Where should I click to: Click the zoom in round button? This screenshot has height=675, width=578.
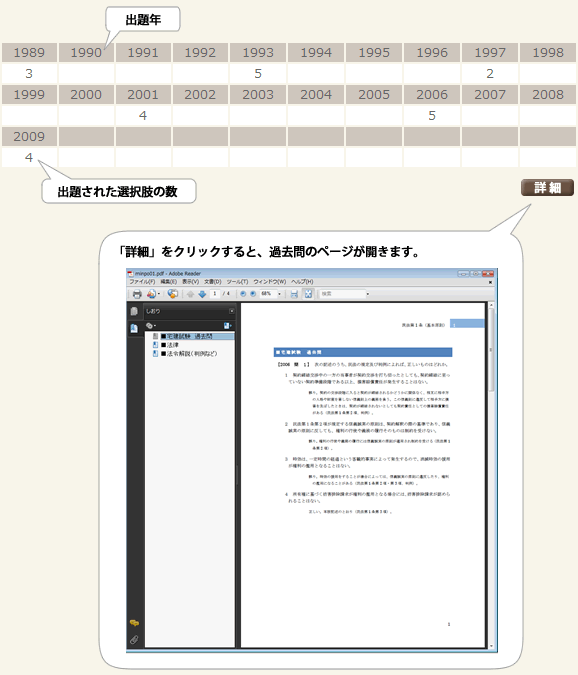click(x=253, y=294)
